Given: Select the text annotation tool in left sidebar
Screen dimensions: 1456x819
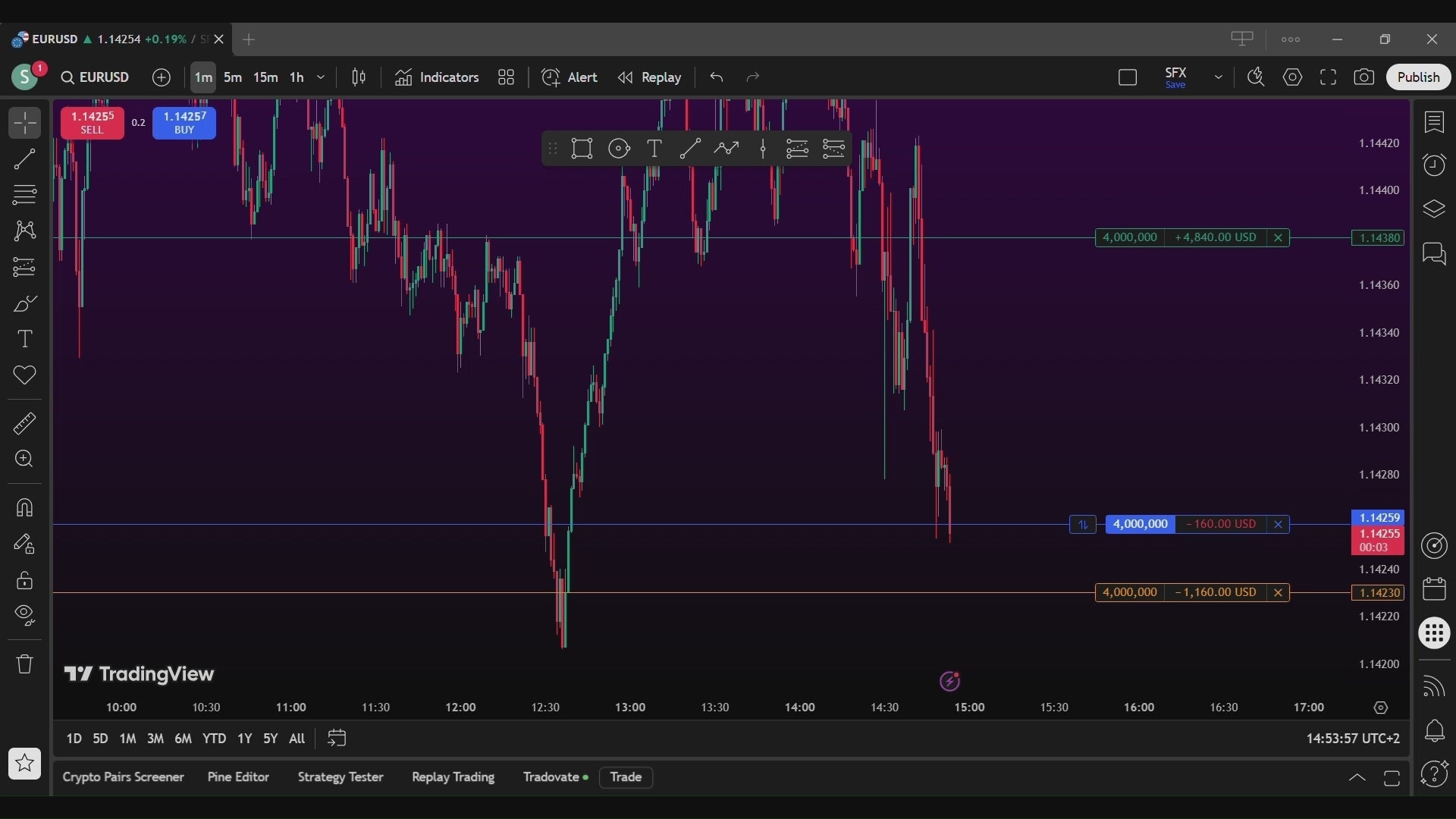Looking at the screenshot, I should point(24,339).
